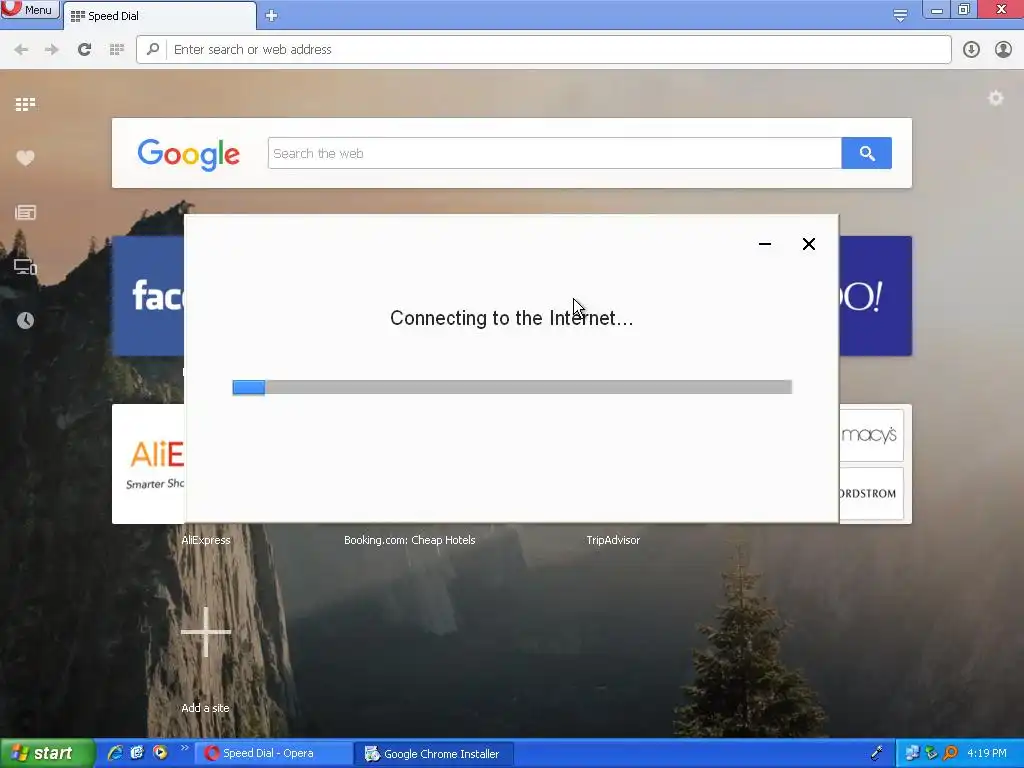1024x768 pixels.
Task: Open the Speed Dial grid toolbar icon
Action: coord(117,50)
